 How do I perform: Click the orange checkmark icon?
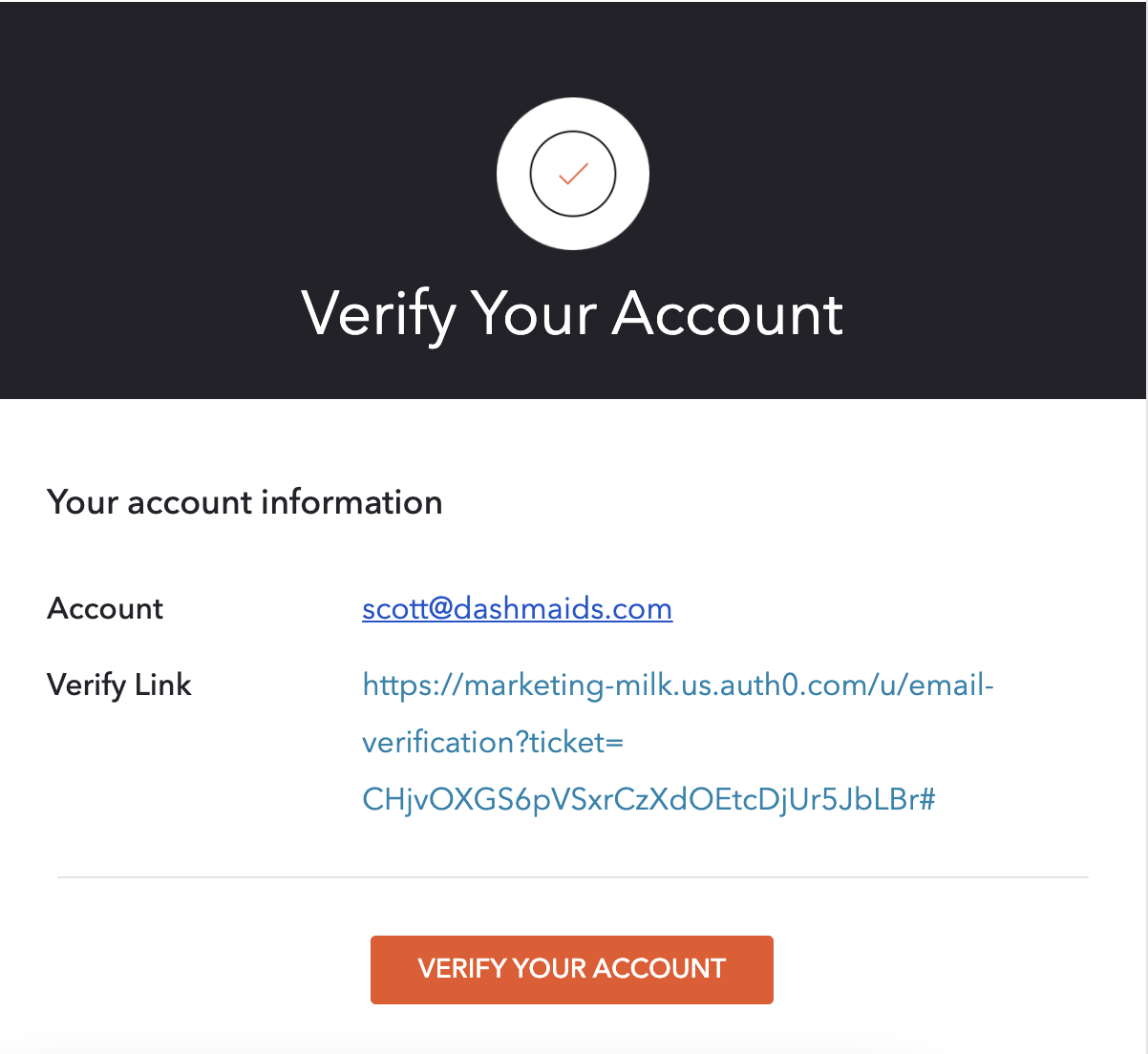pos(573,174)
